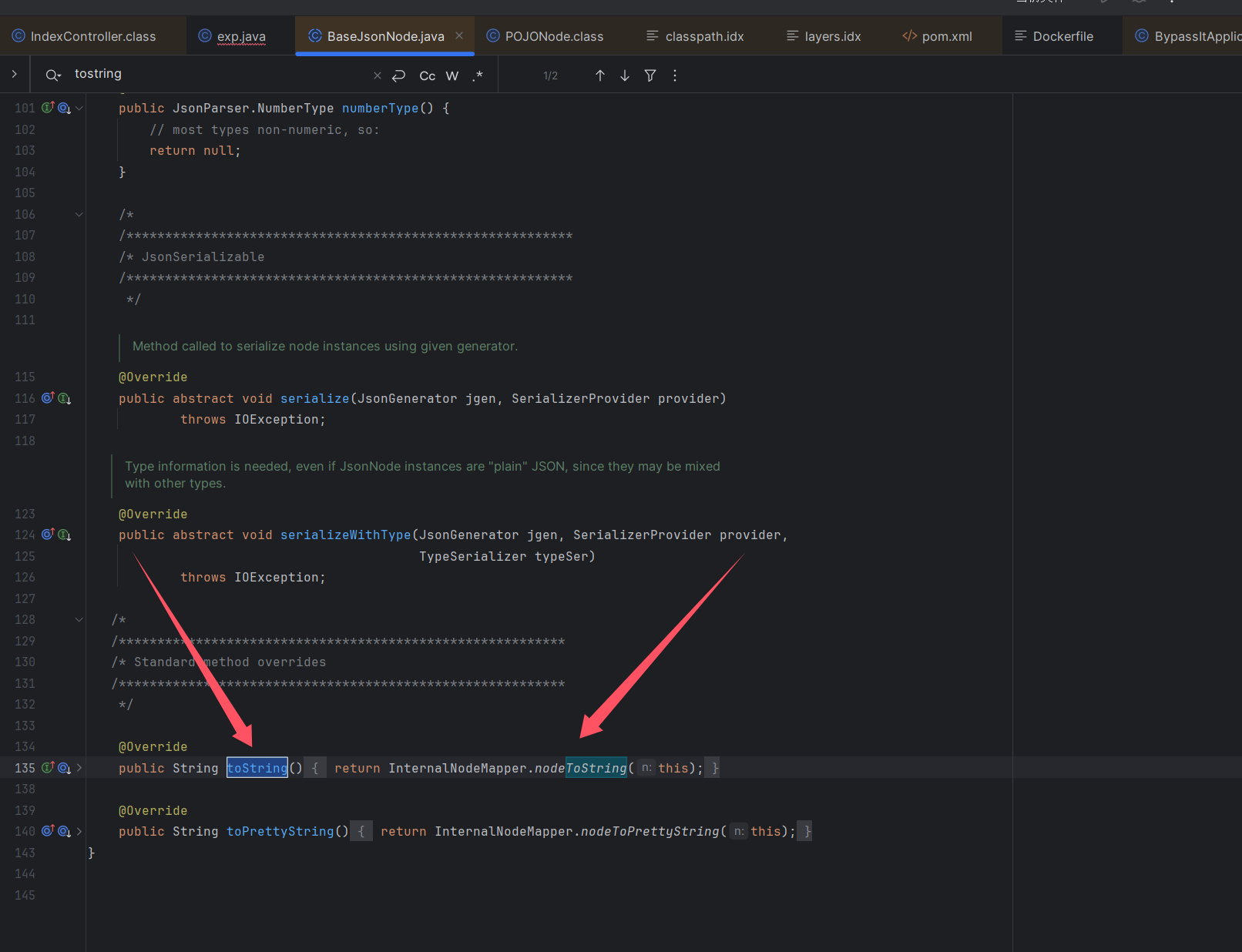
Task: Go to next search occurrence
Action: point(625,75)
